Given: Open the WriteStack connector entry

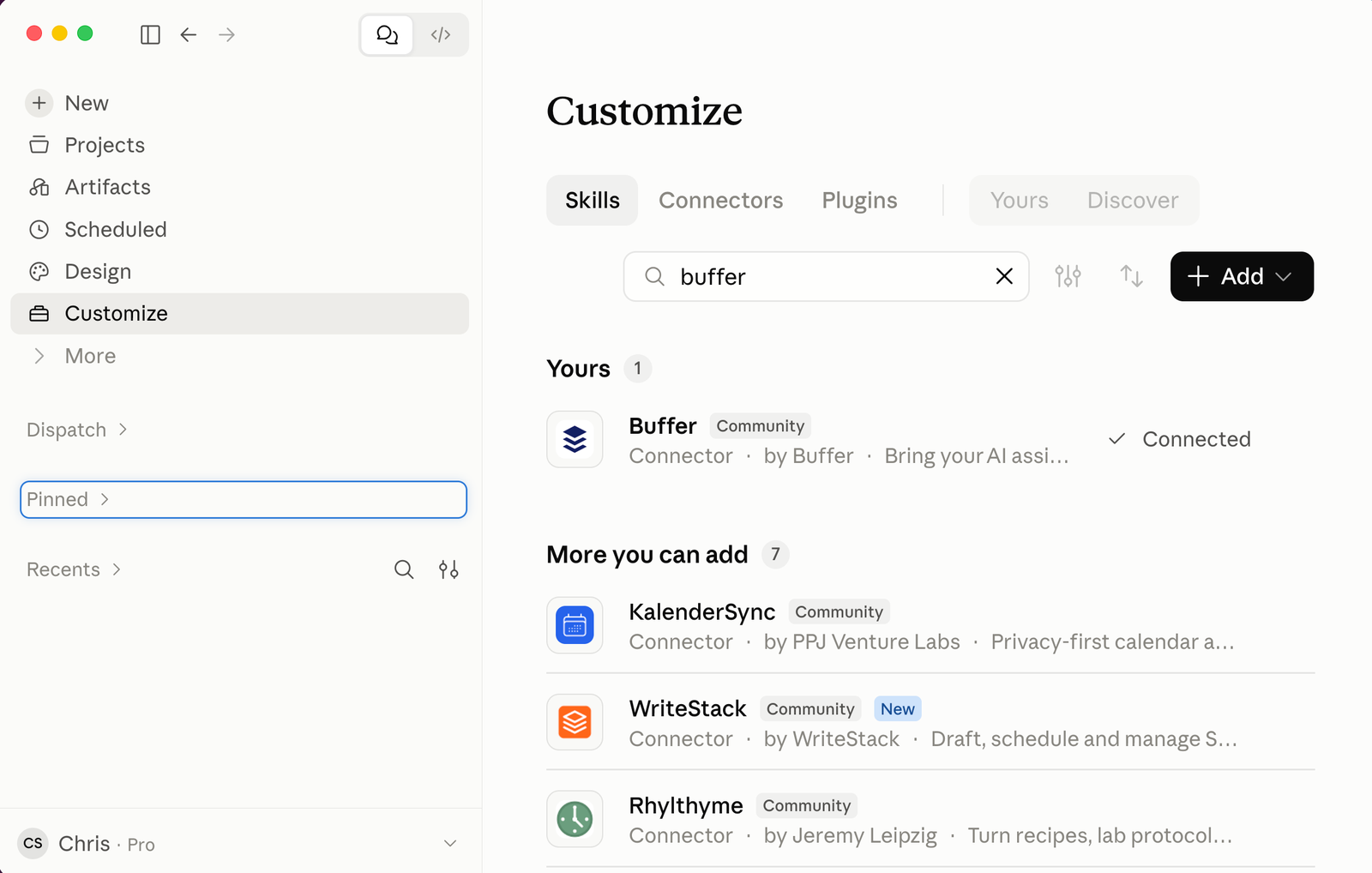Looking at the screenshot, I should point(930,722).
